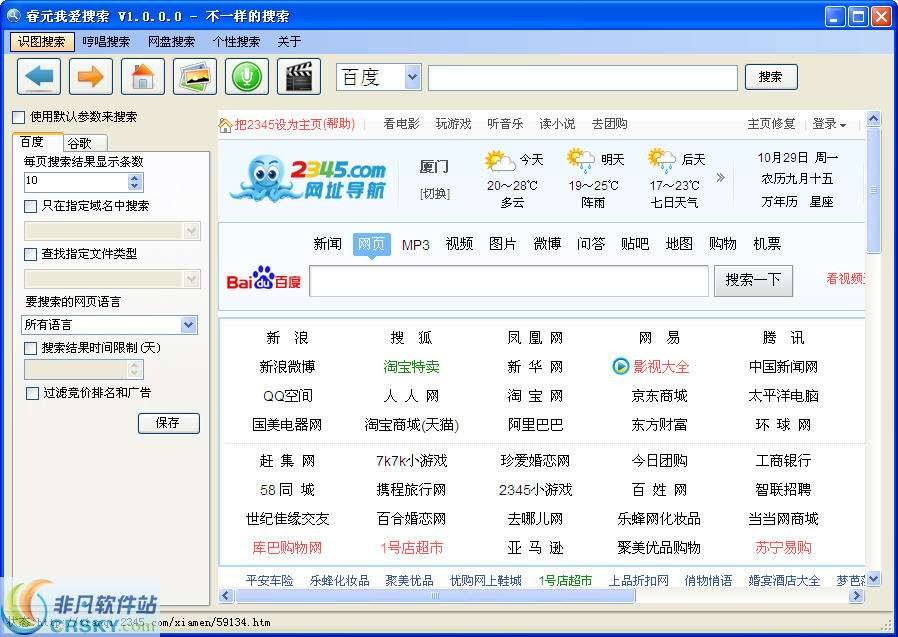This screenshot has height=637, width=898.
Task: Click the house icon before 把2345设为主页
Action: point(225,125)
